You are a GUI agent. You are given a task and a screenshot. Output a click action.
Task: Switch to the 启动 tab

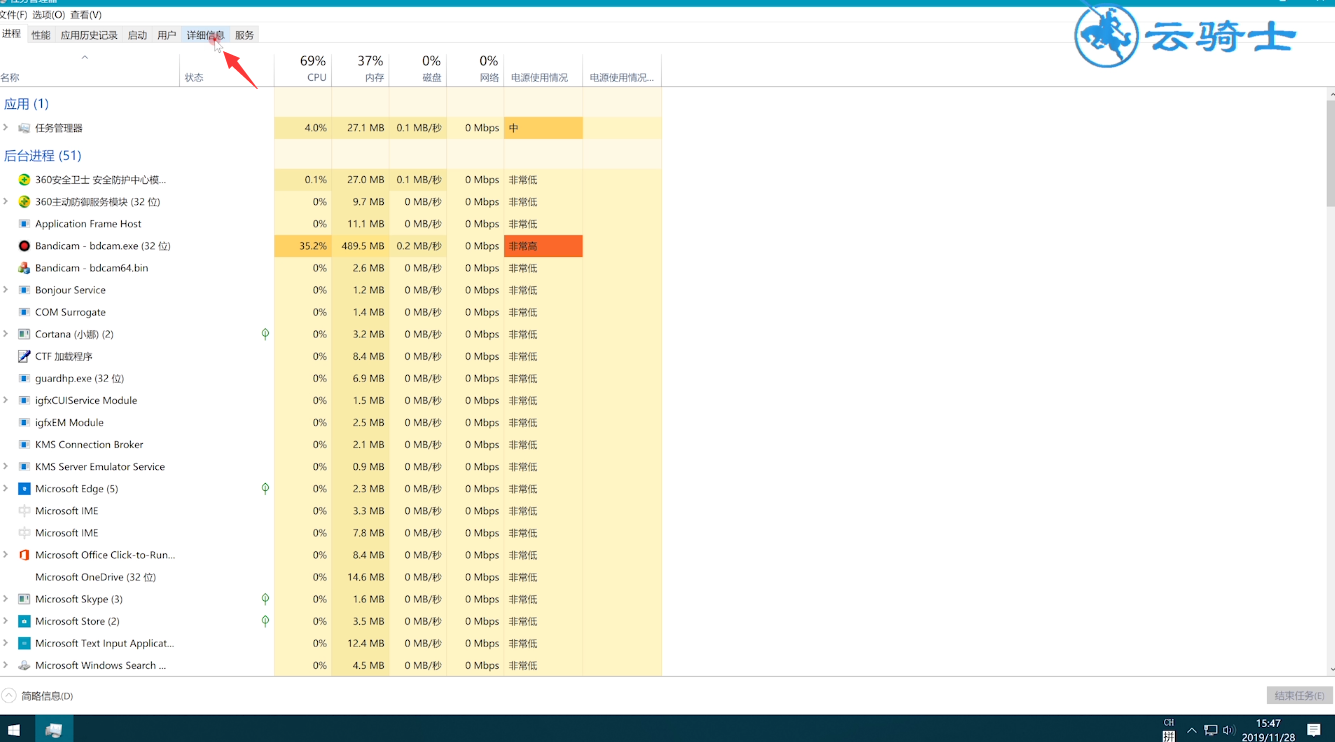(x=137, y=35)
